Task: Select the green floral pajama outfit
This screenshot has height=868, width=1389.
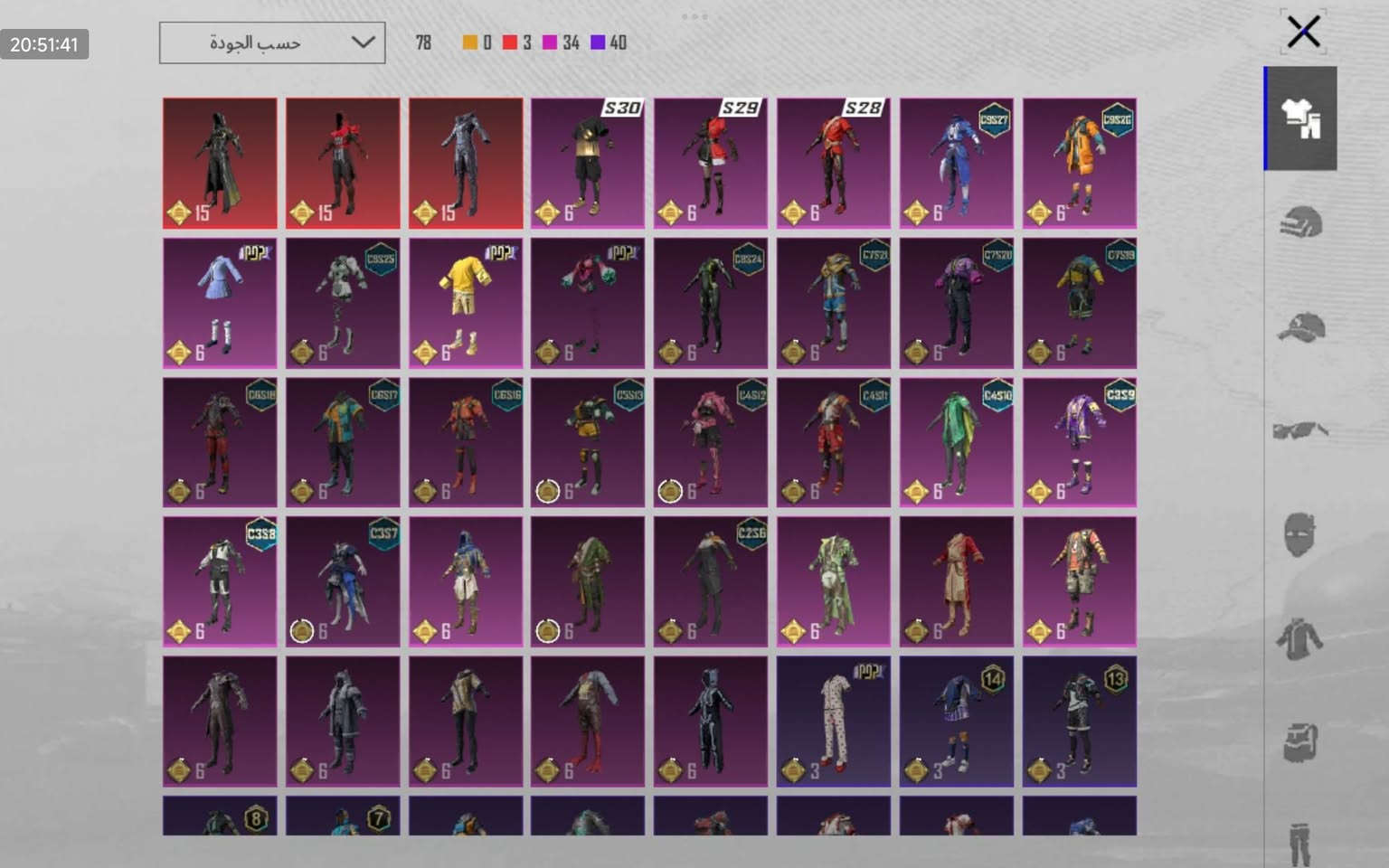Action: [x=834, y=581]
